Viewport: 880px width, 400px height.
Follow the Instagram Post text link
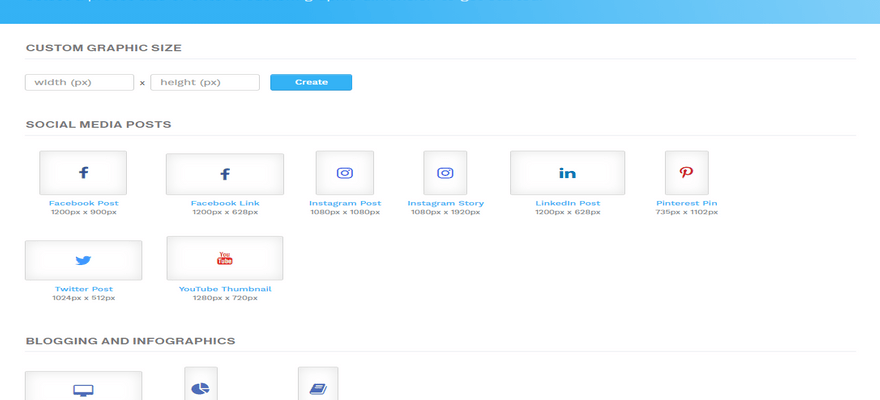coord(345,203)
